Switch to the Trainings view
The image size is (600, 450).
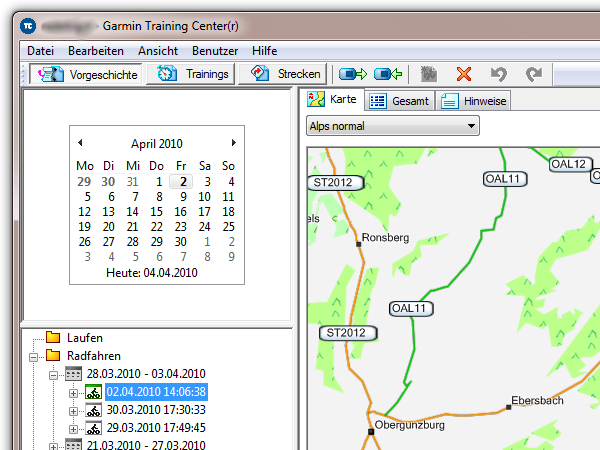coord(194,74)
